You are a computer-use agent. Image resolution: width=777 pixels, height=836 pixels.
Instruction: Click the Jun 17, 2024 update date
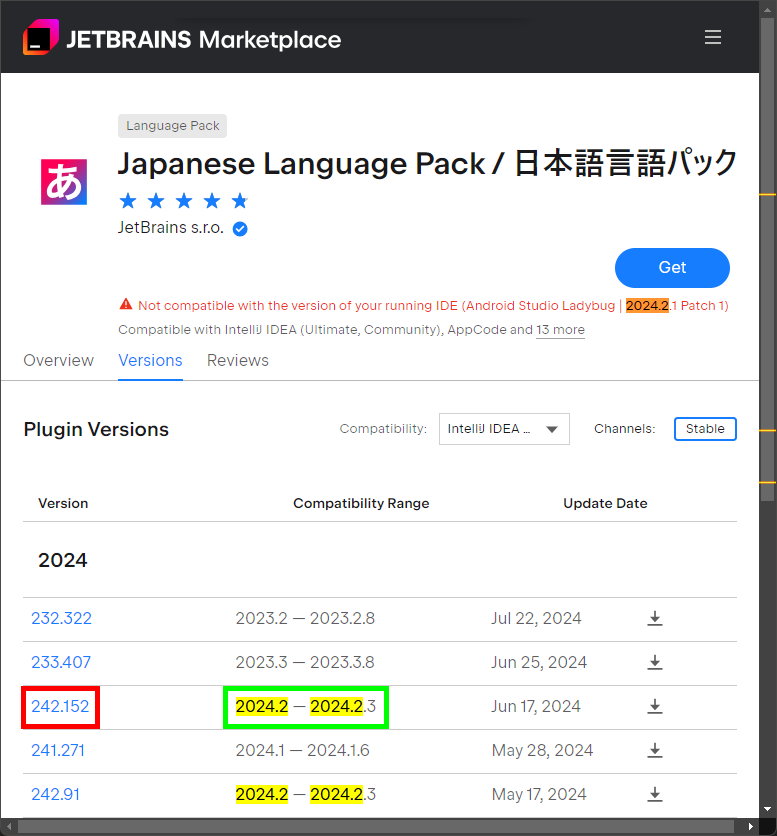[536, 706]
